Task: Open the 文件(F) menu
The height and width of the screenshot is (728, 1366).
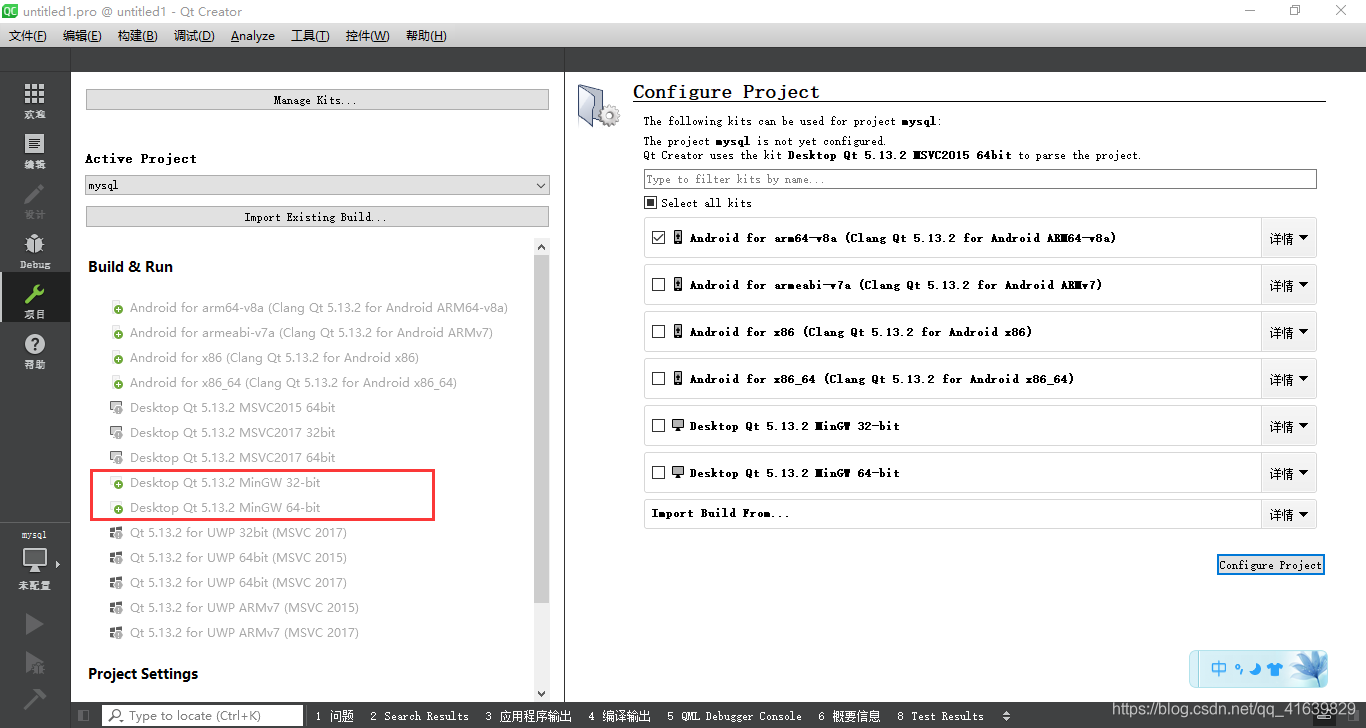Action: click(x=28, y=36)
